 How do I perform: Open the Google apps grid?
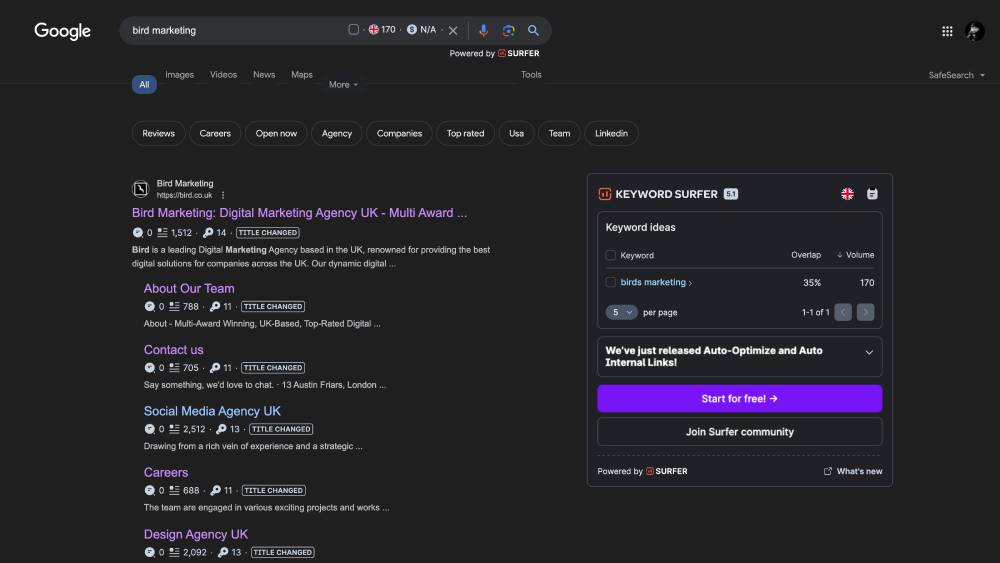pyautogui.click(x=947, y=31)
